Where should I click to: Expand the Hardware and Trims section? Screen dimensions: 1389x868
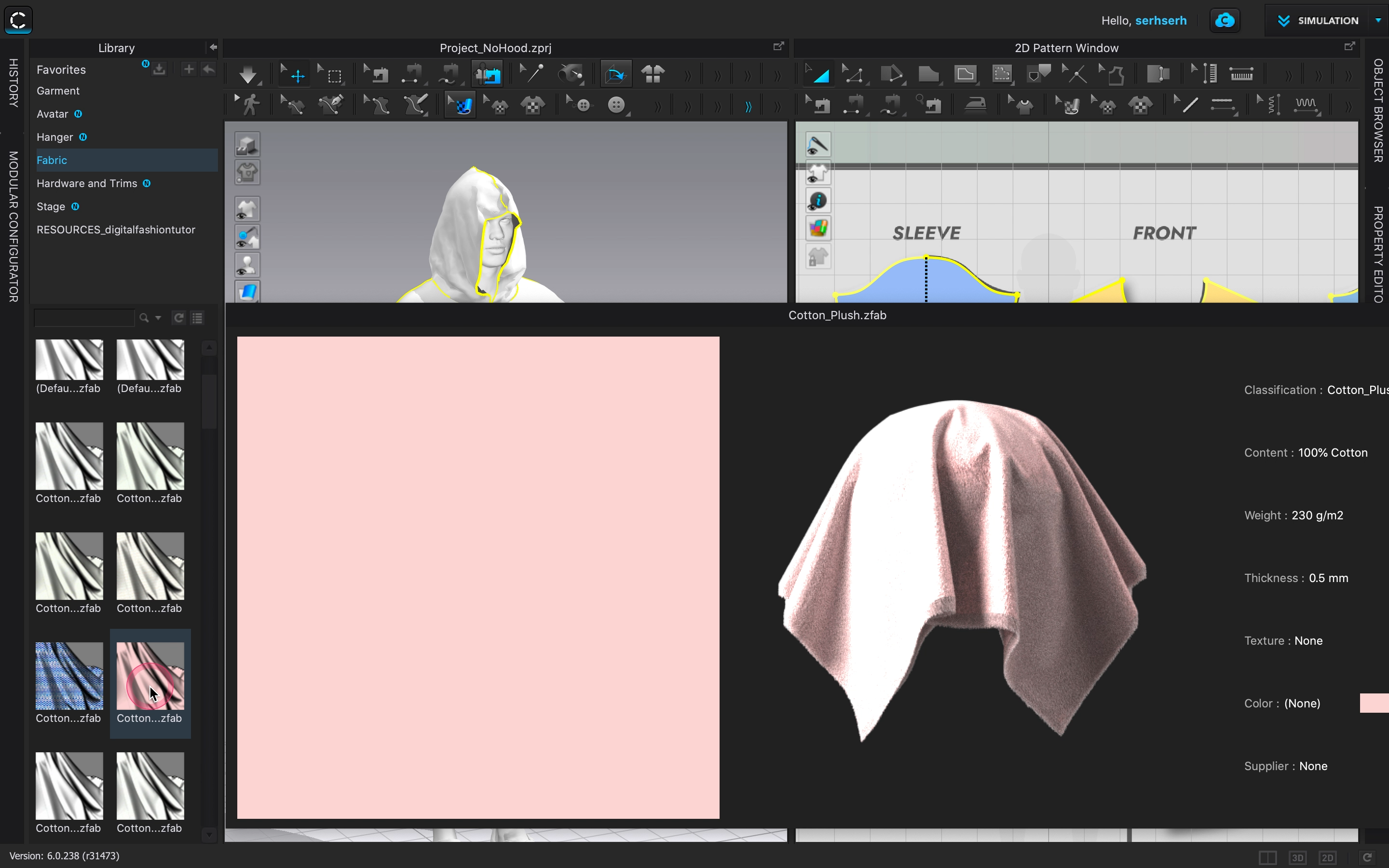click(88, 182)
